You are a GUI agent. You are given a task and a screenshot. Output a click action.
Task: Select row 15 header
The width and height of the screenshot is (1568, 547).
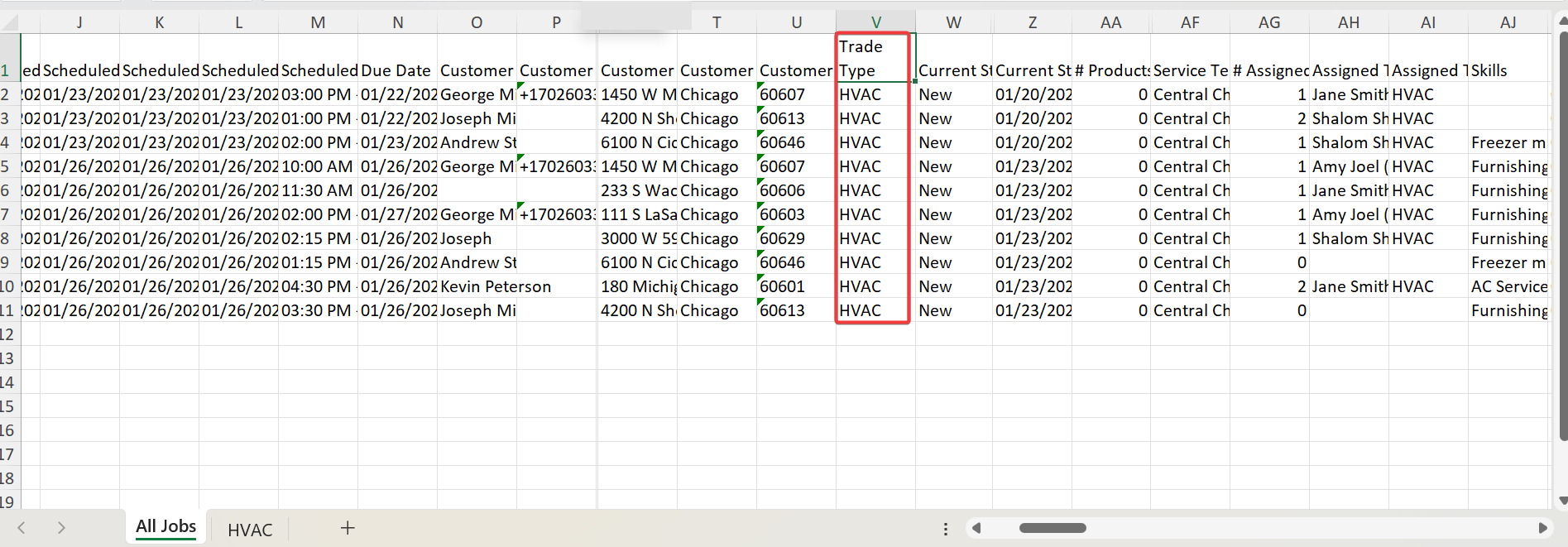click(9, 406)
